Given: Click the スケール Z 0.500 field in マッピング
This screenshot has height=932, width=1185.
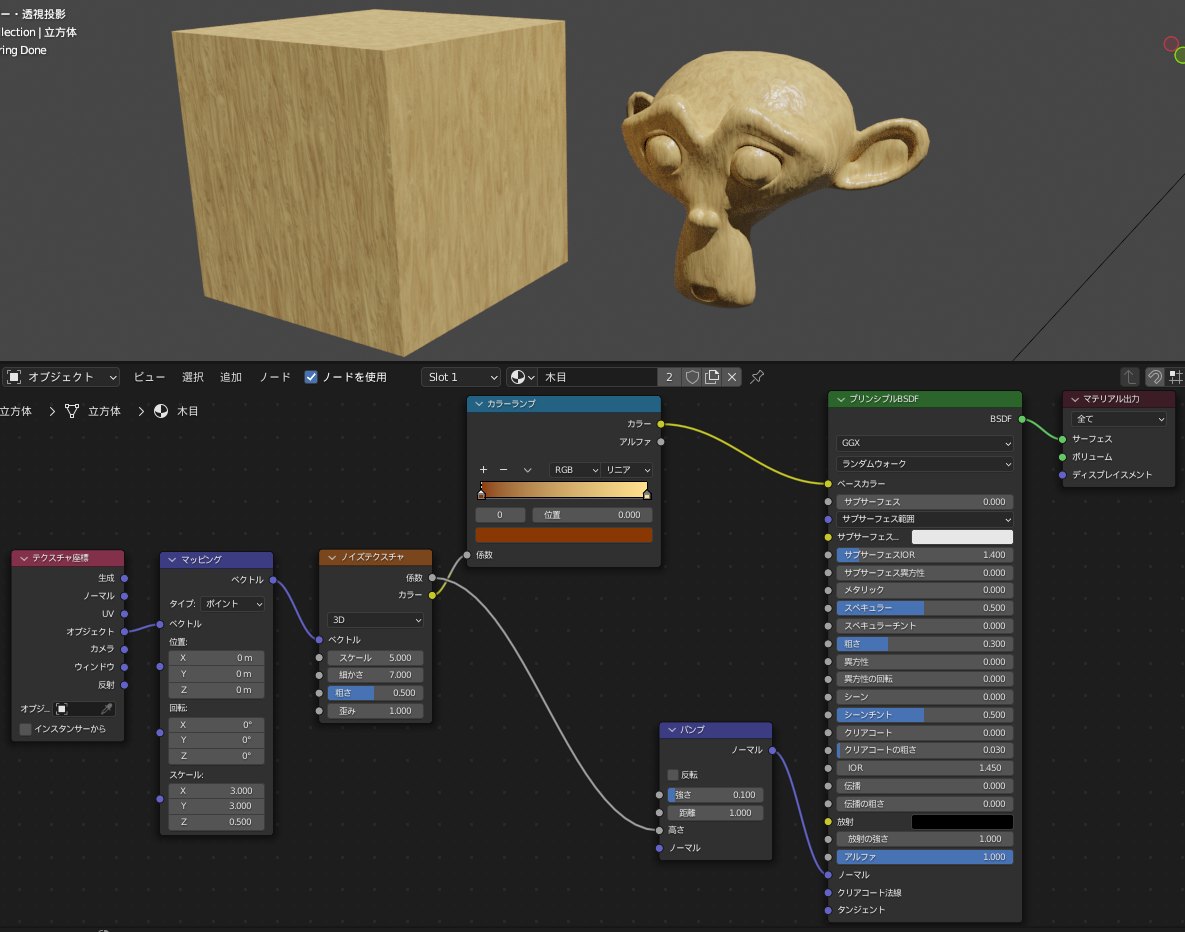Looking at the screenshot, I should (x=216, y=822).
